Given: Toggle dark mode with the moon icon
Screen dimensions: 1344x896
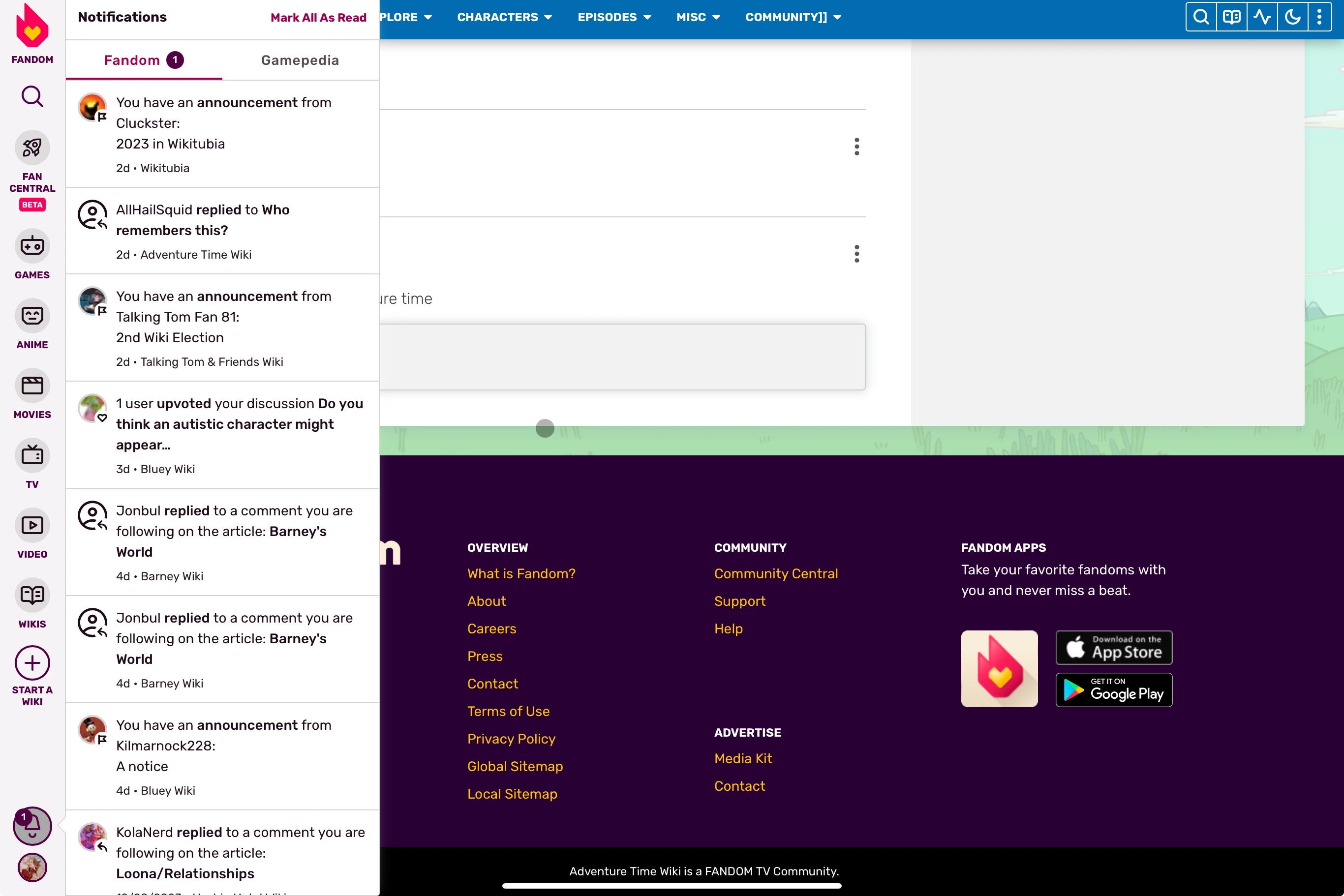Looking at the screenshot, I should click(x=1292, y=17).
